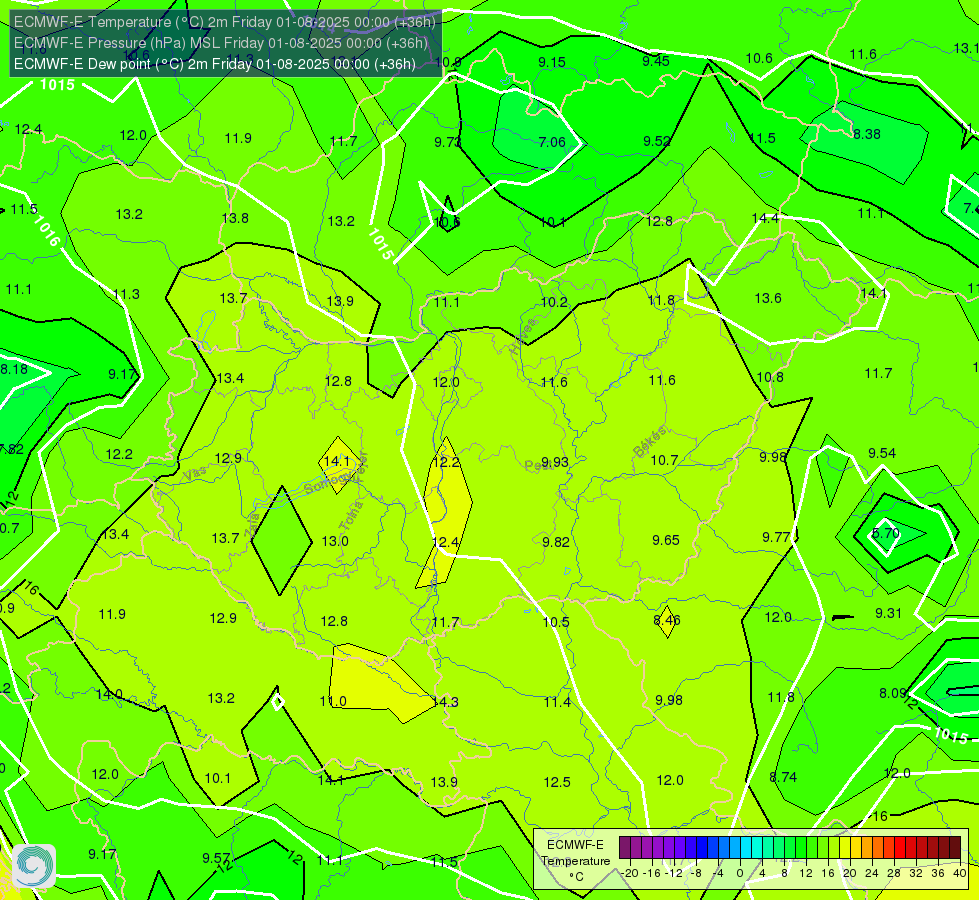
Task: Click the 9.65 dew point value
Action: 666,540
